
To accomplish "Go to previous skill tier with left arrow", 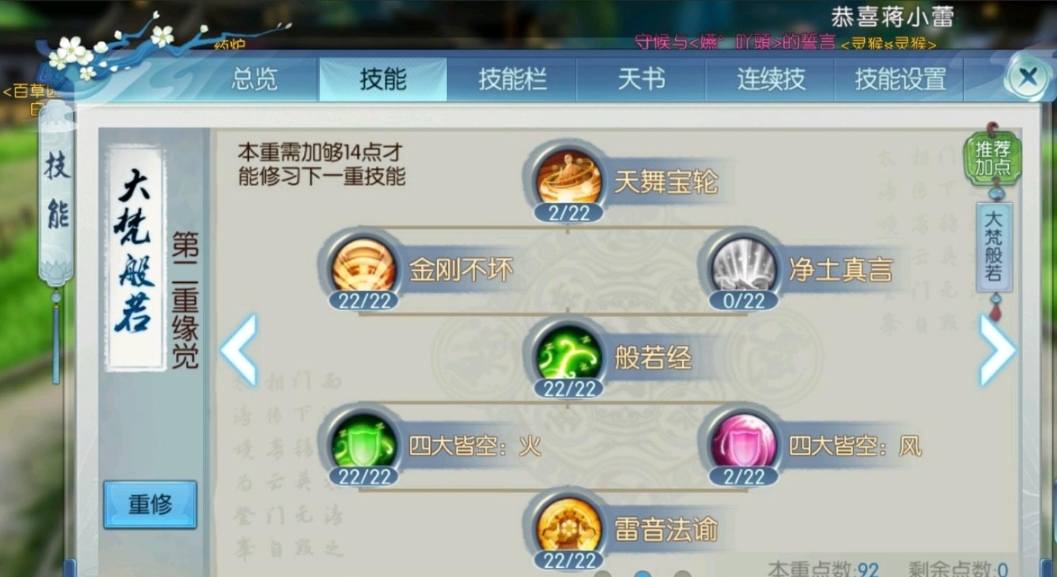I will click(x=239, y=350).
